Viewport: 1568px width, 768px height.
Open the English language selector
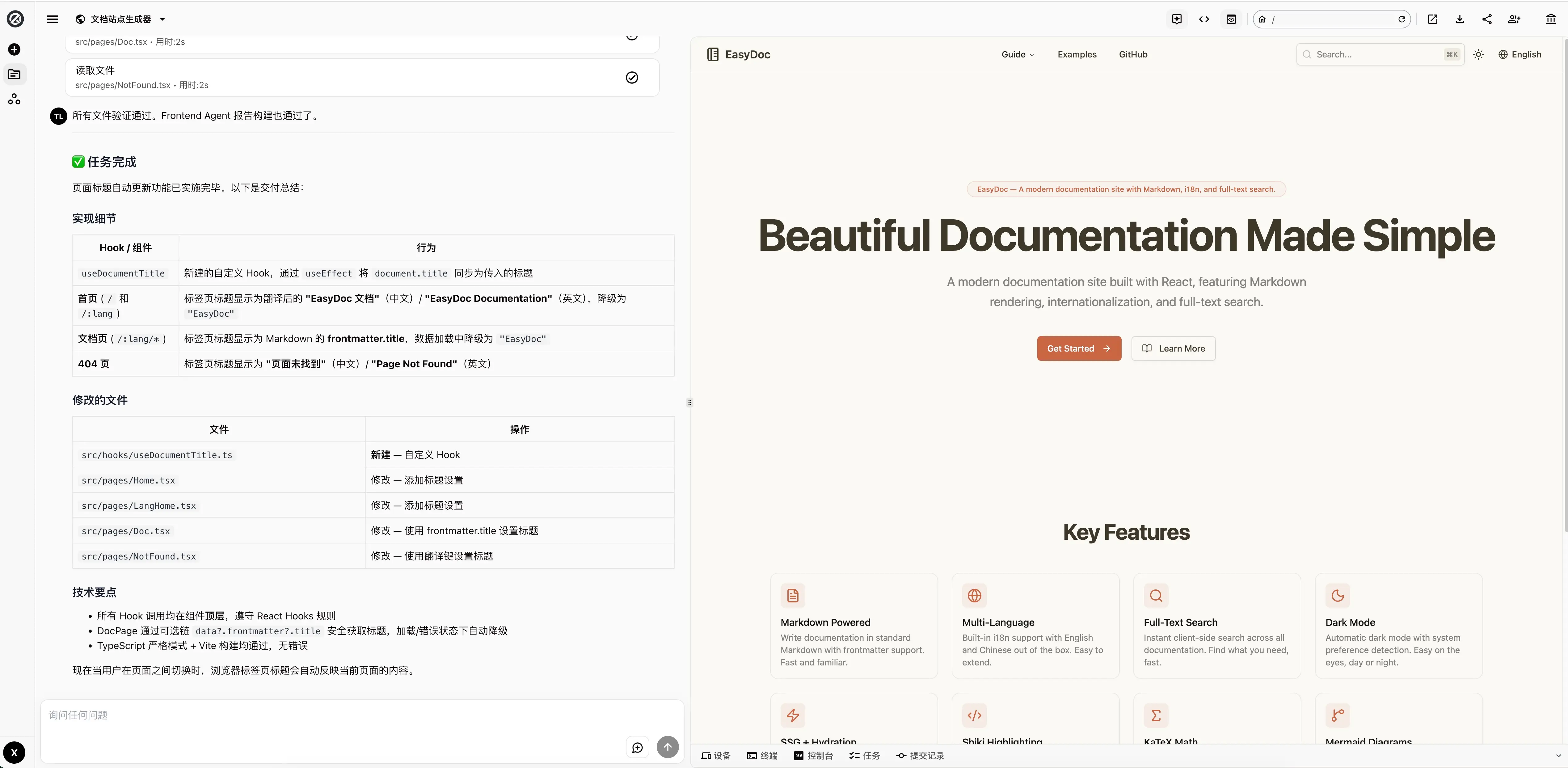(x=1520, y=55)
